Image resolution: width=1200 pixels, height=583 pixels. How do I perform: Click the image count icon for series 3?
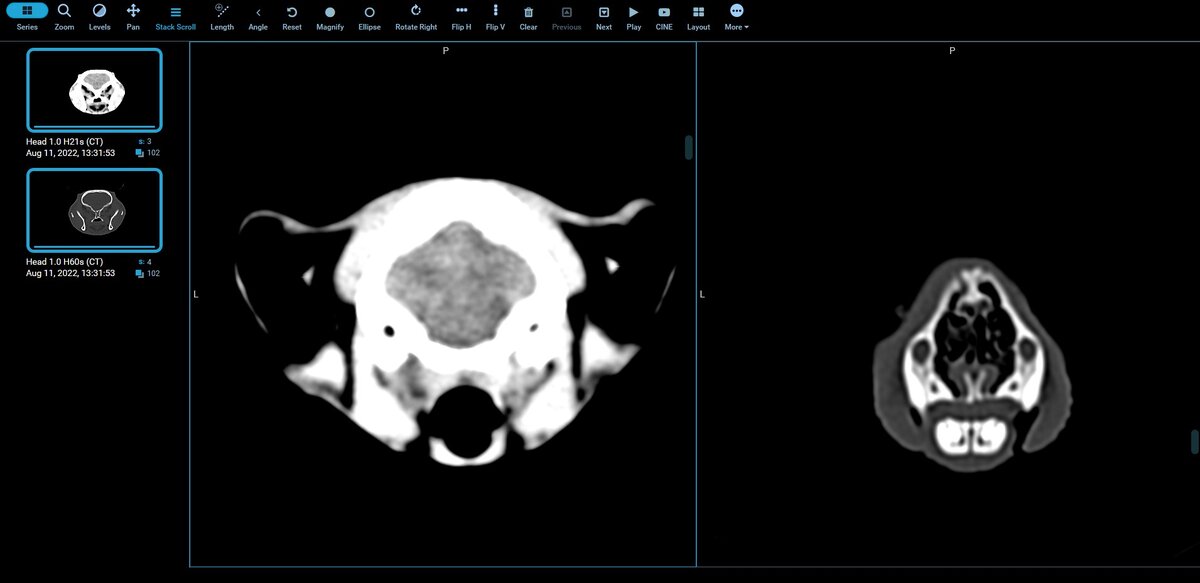click(139, 153)
